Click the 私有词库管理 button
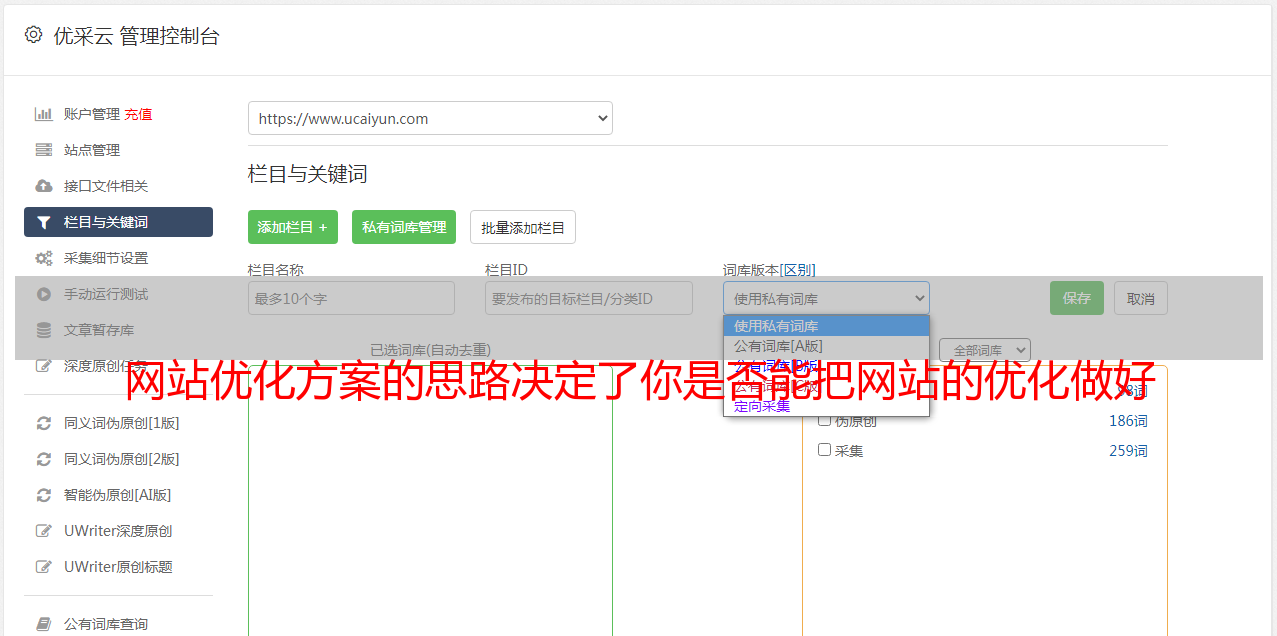The height and width of the screenshot is (636, 1277). tap(404, 227)
